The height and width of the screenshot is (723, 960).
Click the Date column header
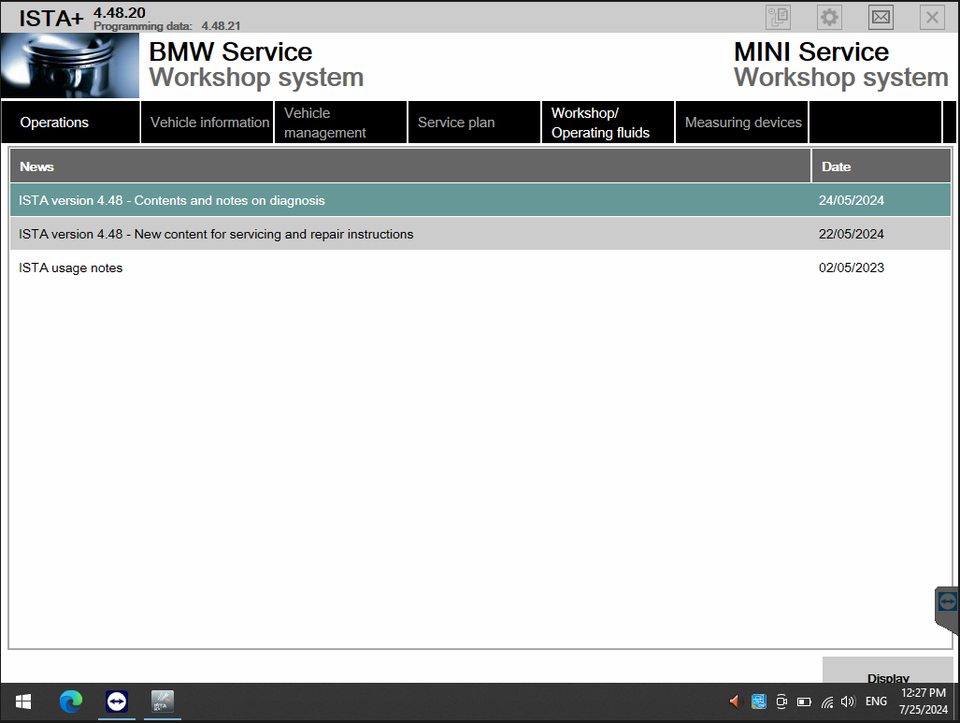coord(836,165)
